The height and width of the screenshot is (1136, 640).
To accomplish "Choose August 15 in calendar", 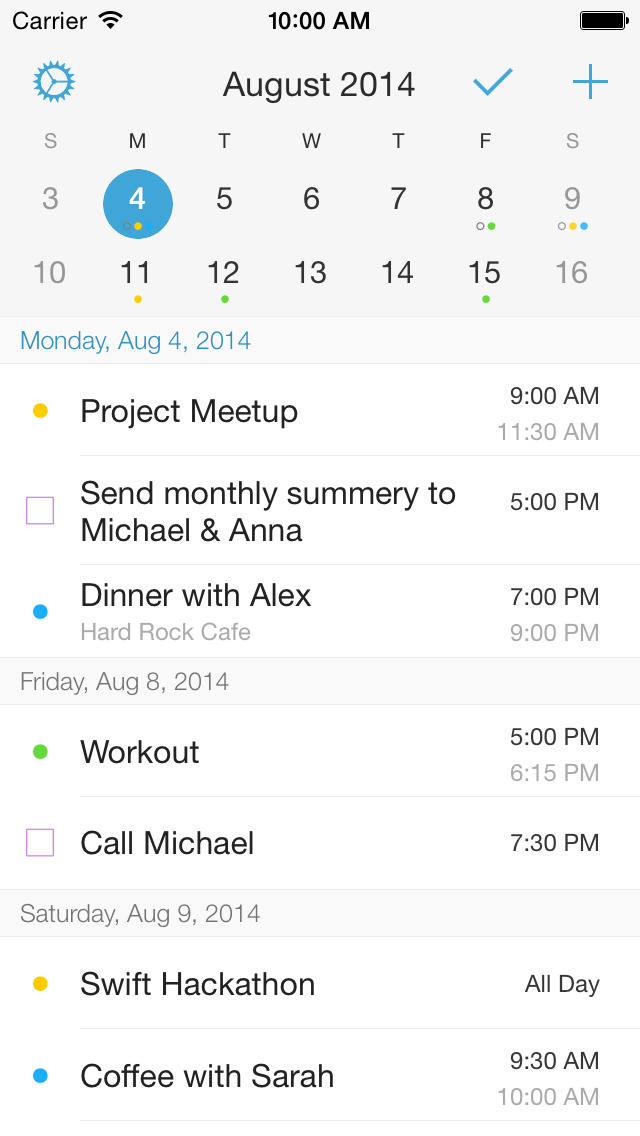I will [485, 273].
